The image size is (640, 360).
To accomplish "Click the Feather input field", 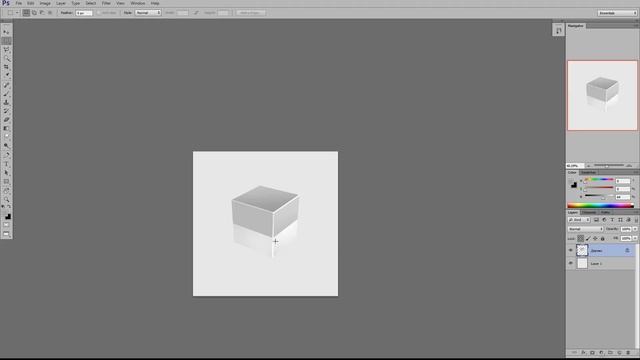I will click(x=84, y=13).
